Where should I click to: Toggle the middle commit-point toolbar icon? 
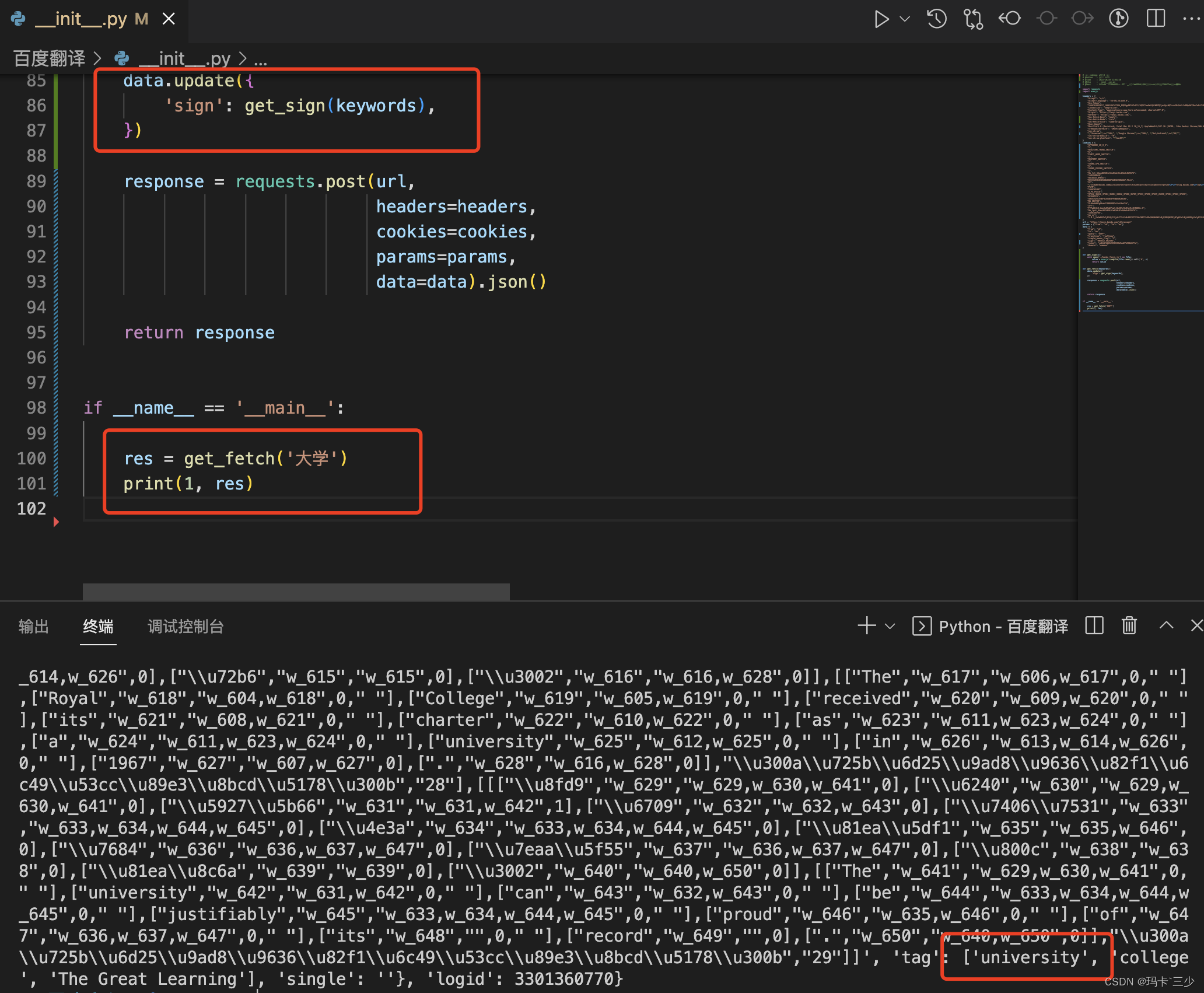point(1046,19)
